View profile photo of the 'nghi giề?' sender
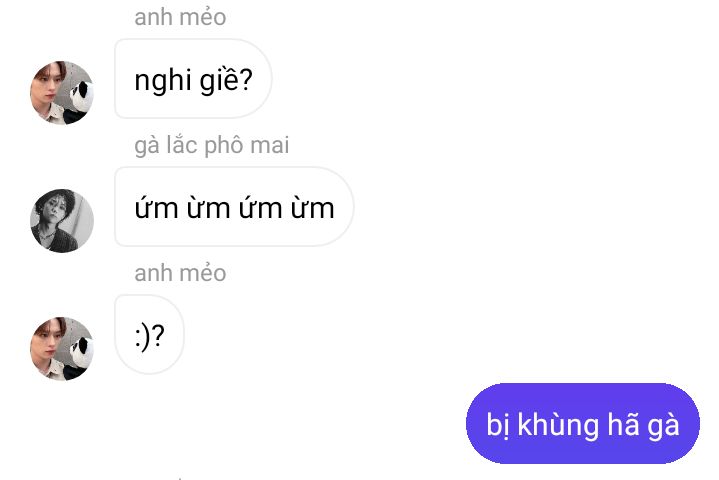Image resolution: width=719 pixels, height=480 pixels. (62, 93)
